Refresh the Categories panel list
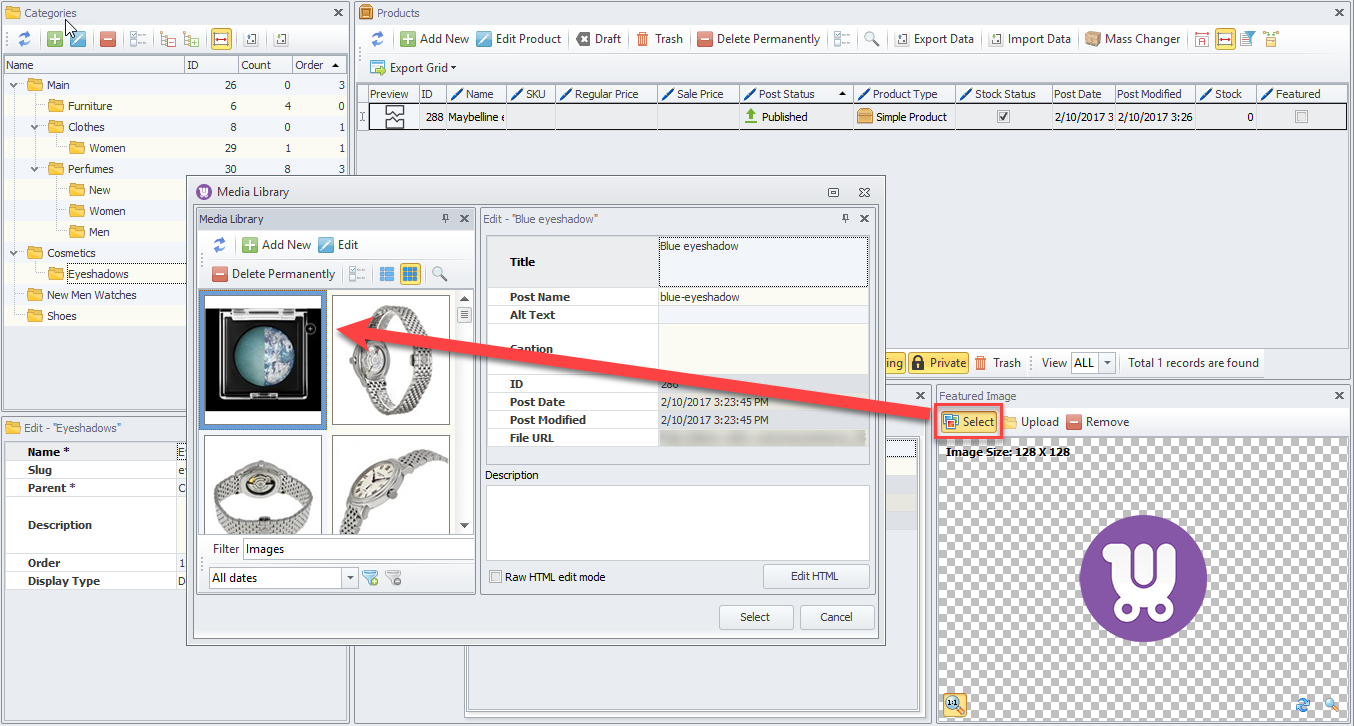 [x=25, y=39]
